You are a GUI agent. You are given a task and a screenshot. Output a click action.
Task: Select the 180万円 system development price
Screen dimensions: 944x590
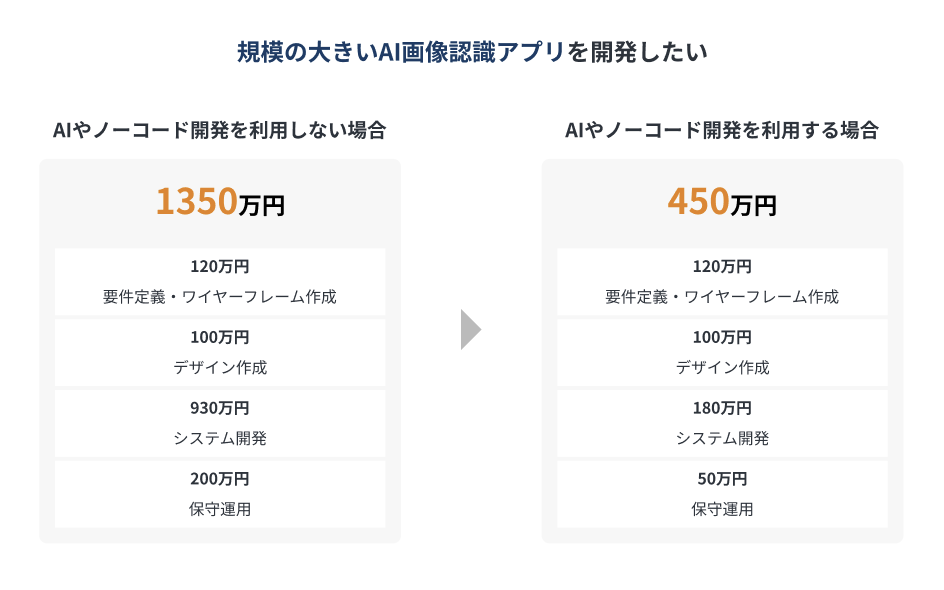(722, 408)
